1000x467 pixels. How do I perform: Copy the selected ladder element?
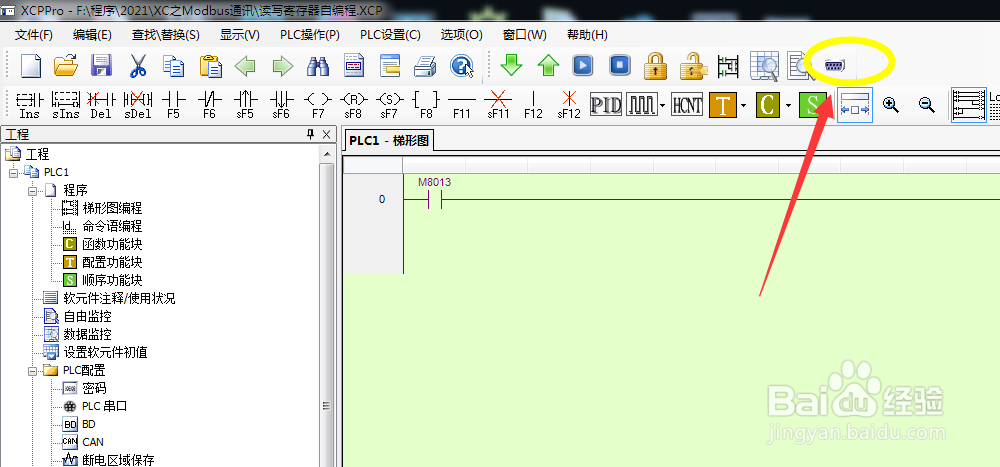(173, 66)
